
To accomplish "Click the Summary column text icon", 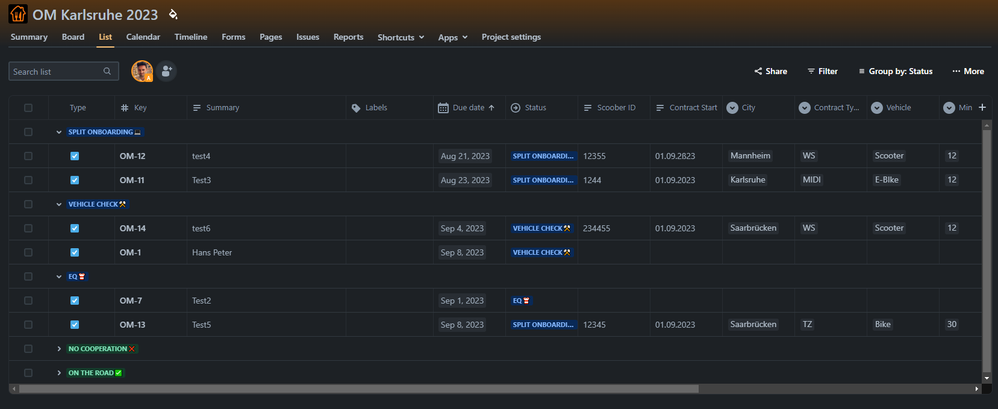I will pos(197,107).
